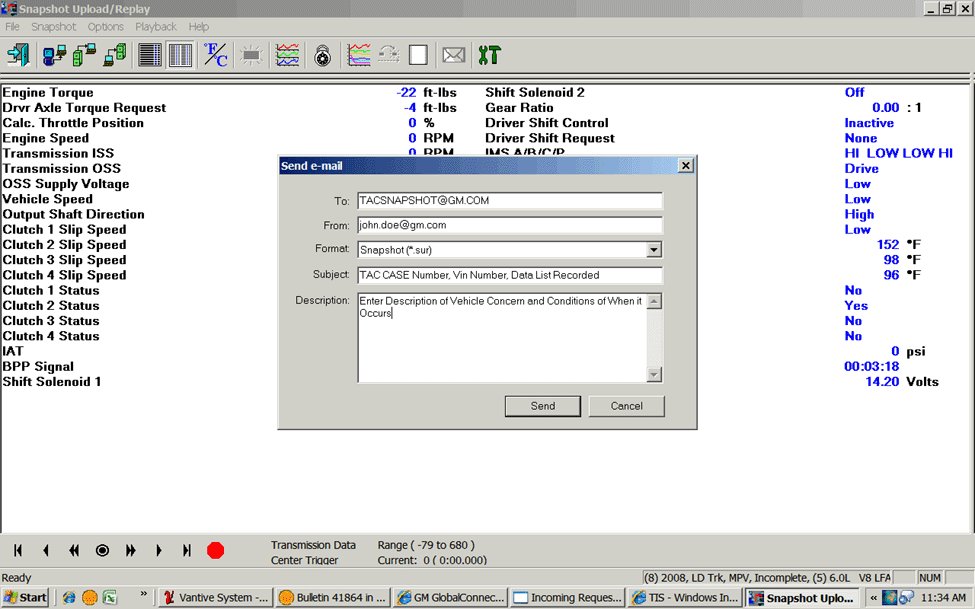
Task: Expand hidden quick launch icons chevron
Action: [x=143, y=596]
